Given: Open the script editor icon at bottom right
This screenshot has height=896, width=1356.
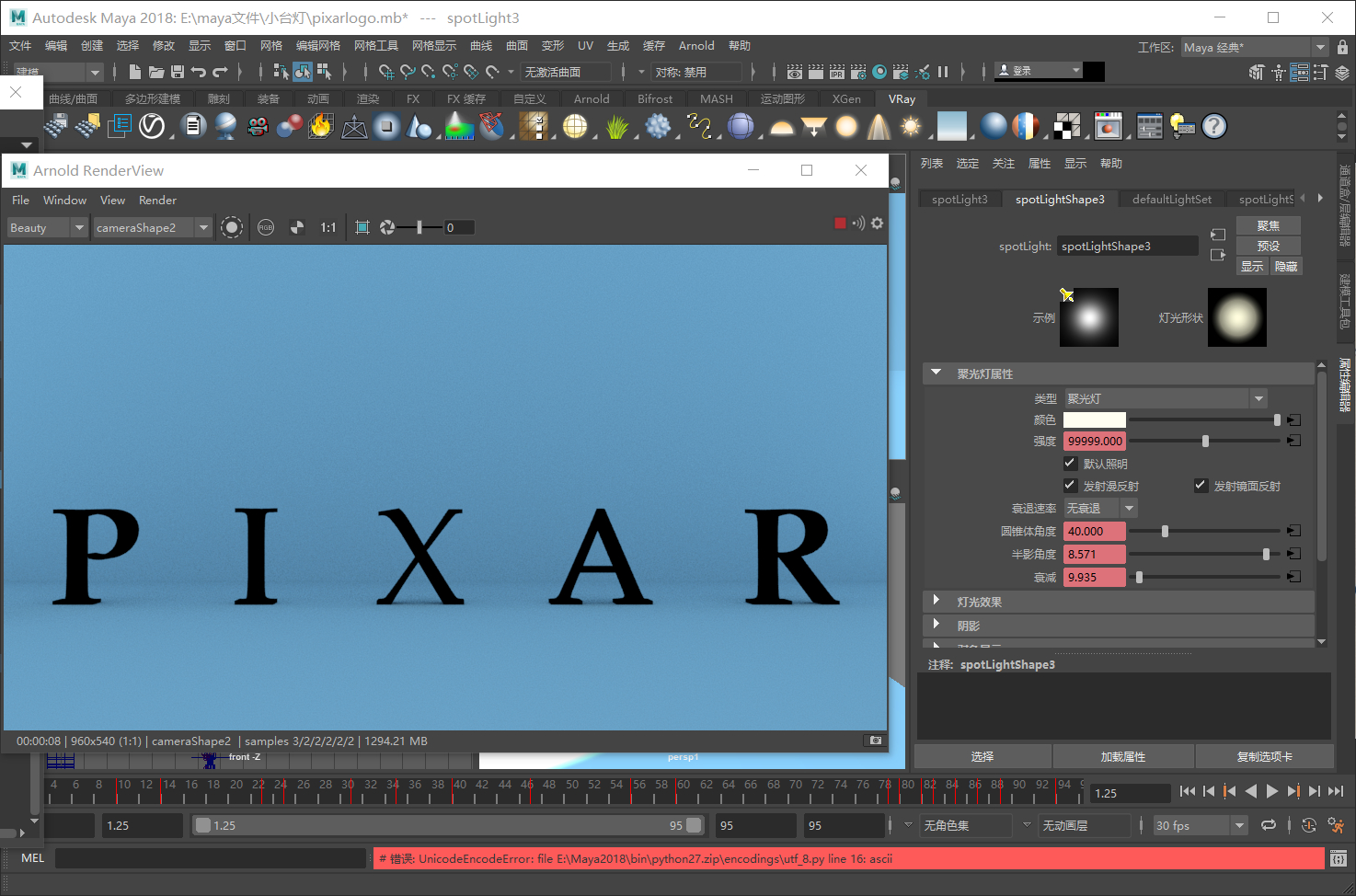Looking at the screenshot, I should click(1339, 858).
